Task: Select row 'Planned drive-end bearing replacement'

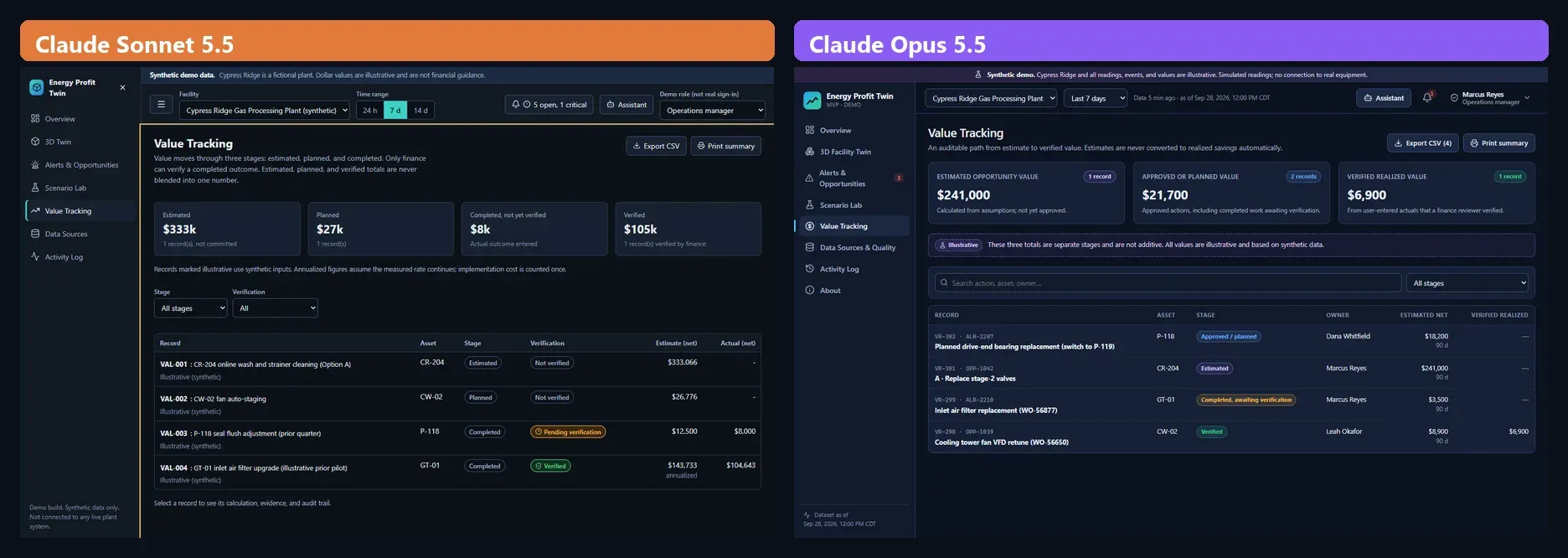Action: coord(1231,342)
